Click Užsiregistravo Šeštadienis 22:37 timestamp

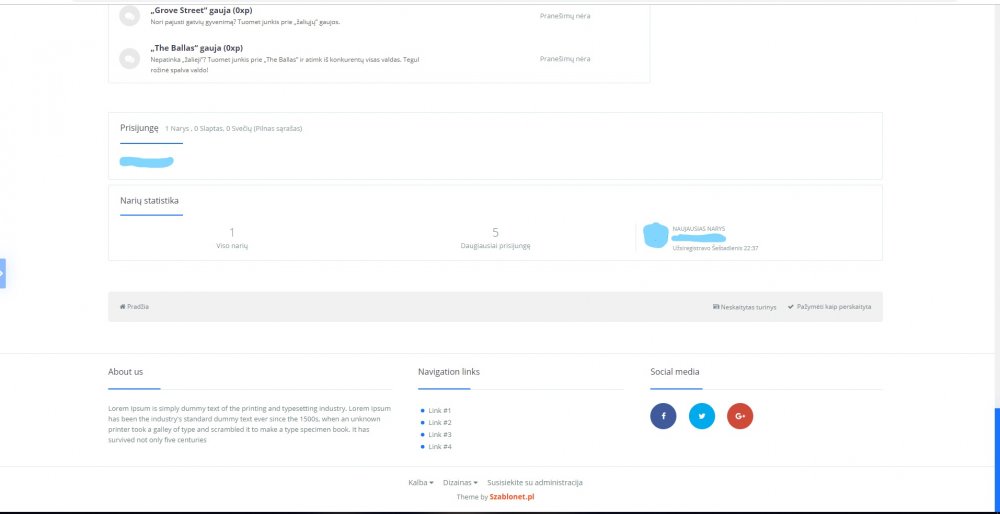coord(715,248)
